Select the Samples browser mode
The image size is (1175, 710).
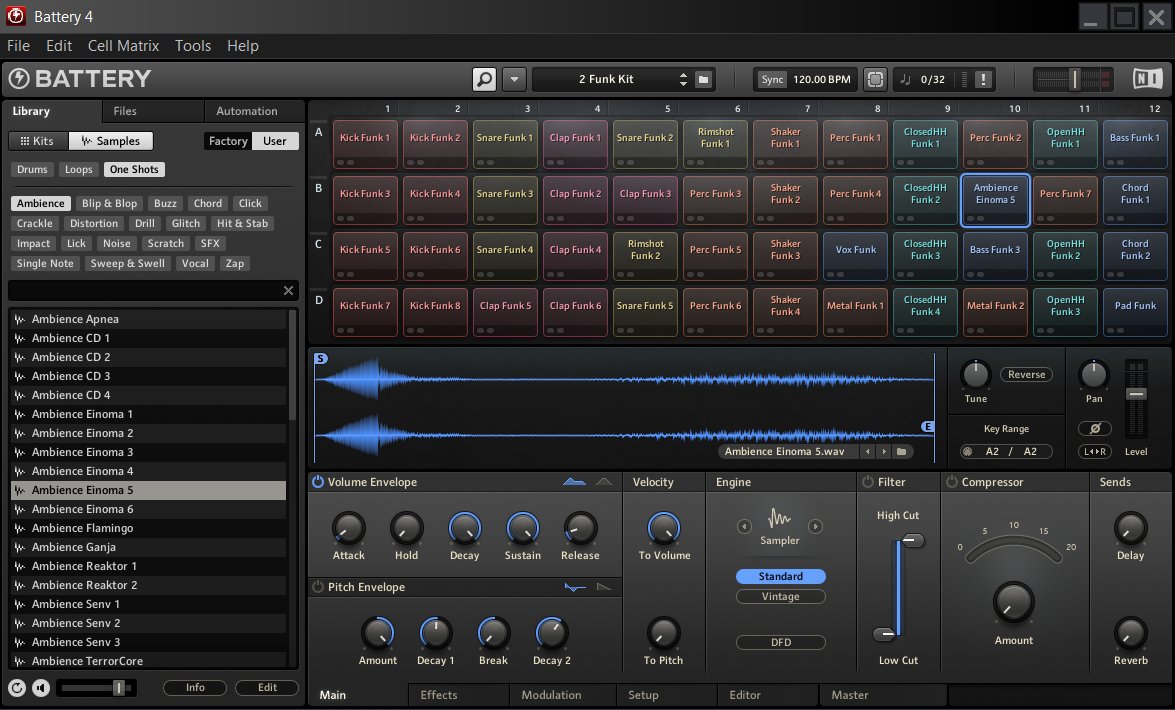pos(111,141)
